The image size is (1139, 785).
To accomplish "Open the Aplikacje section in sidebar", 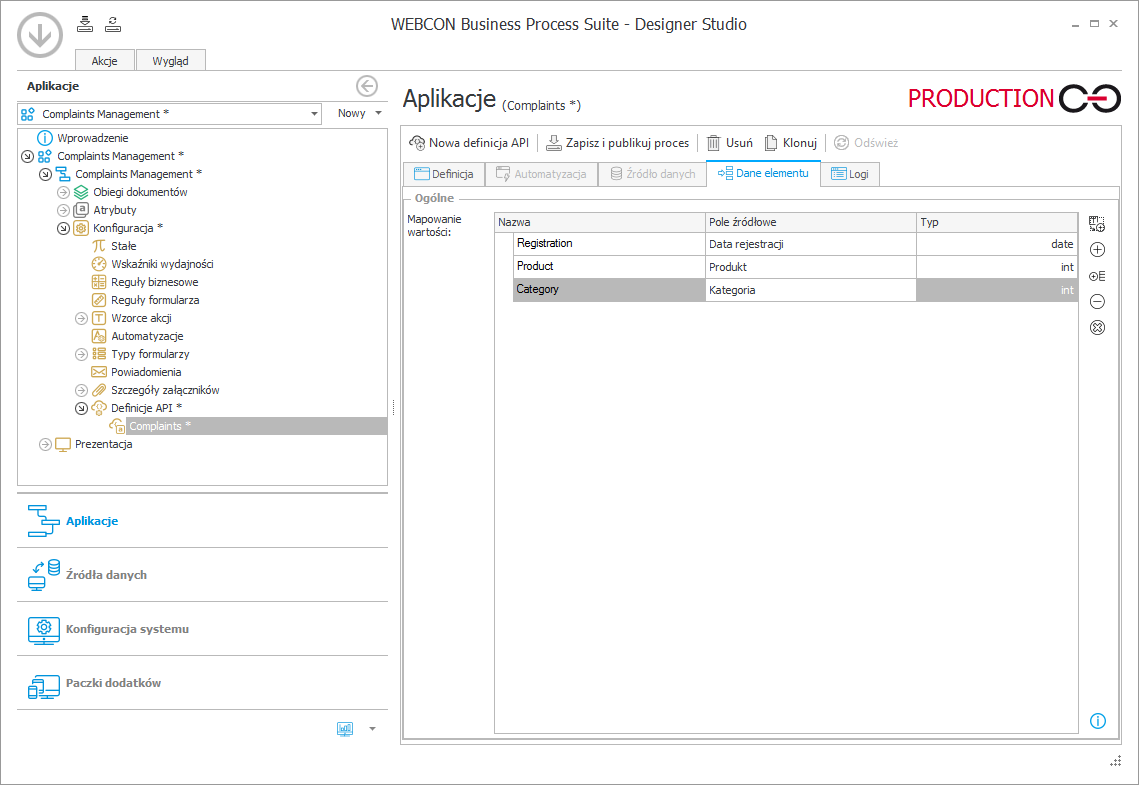I will pyautogui.click(x=203, y=521).
